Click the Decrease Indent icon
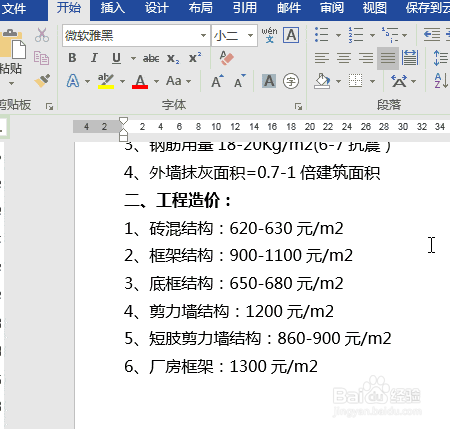450x429 pixels. click(432, 35)
